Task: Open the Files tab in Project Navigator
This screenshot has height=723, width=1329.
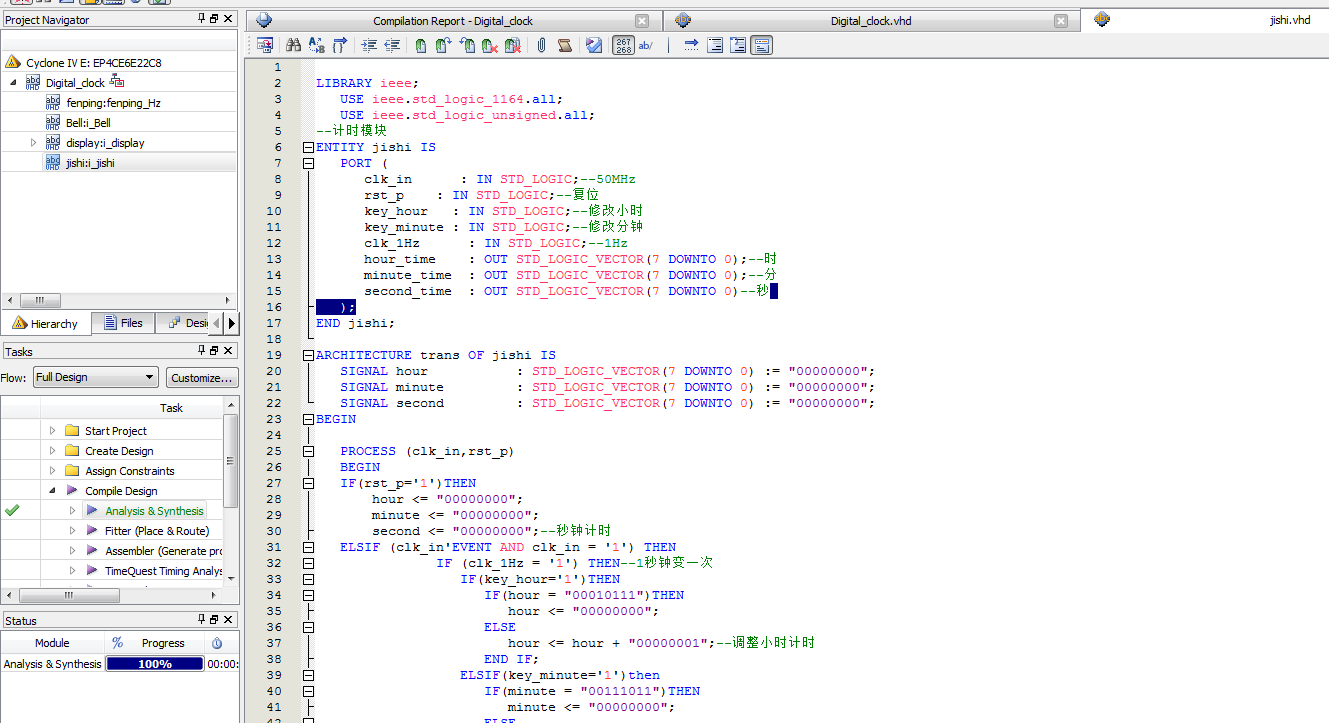Action: click(122, 323)
